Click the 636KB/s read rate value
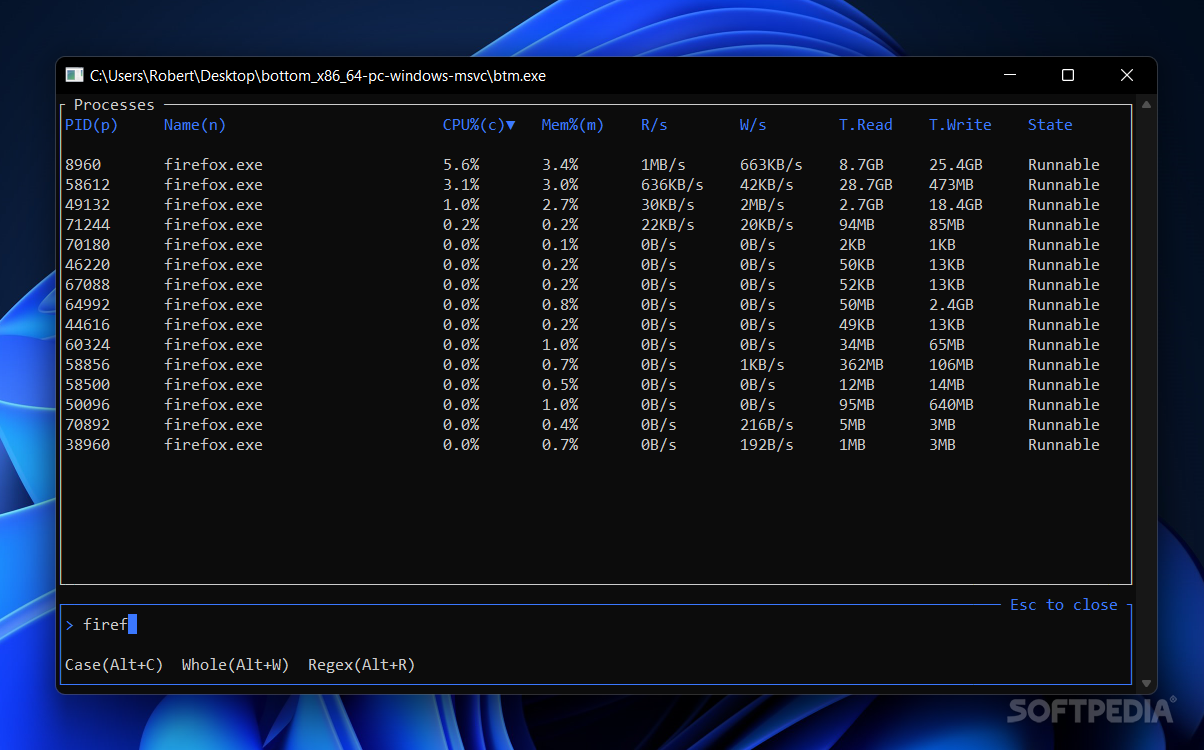This screenshot has width=1204, height=750. click(x=672, y=185)
